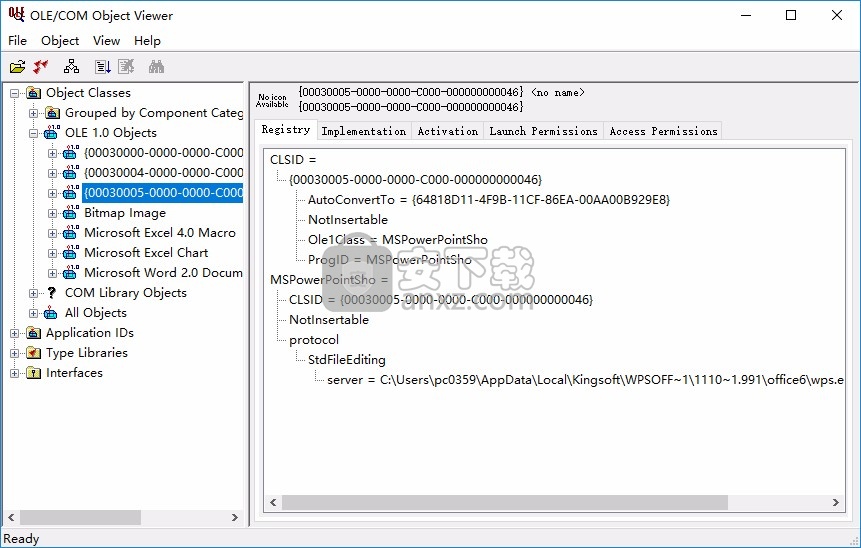This screenshot has height=548, width=861.
Task: Click the AutoConvertTo registry entry
Action: coord(489,200)
